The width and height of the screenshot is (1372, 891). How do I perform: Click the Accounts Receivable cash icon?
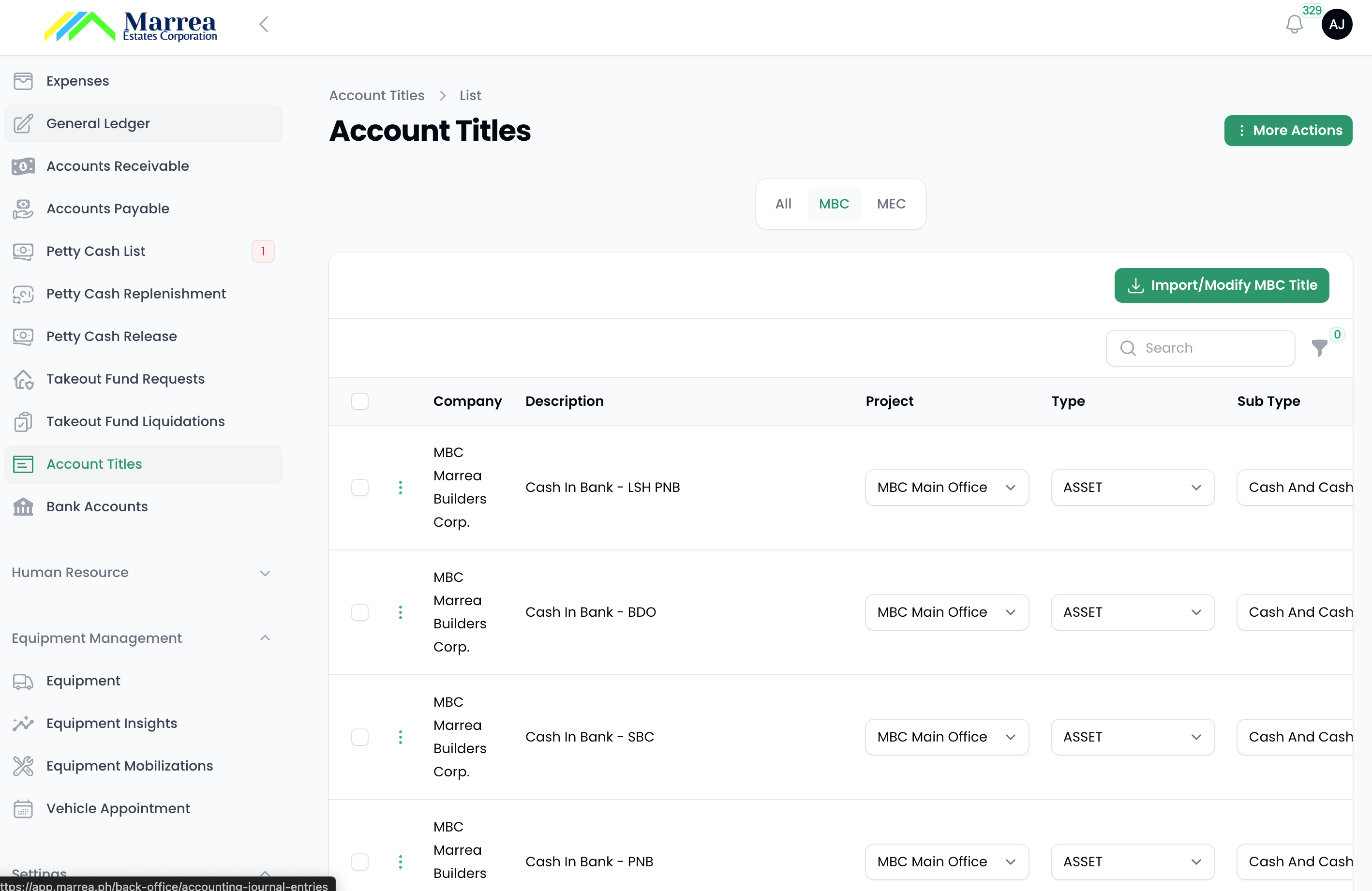point(23,166)
